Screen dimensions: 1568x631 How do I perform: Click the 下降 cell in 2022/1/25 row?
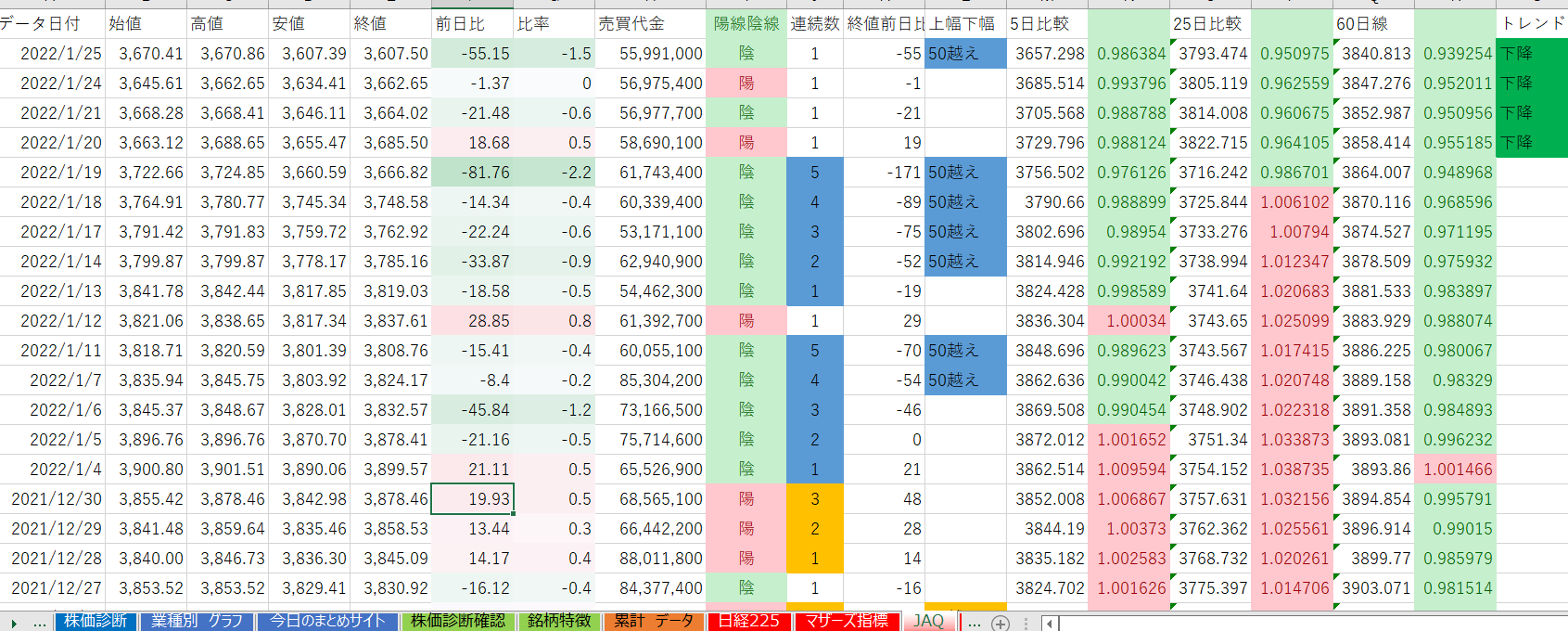(x=1532, y=54)
